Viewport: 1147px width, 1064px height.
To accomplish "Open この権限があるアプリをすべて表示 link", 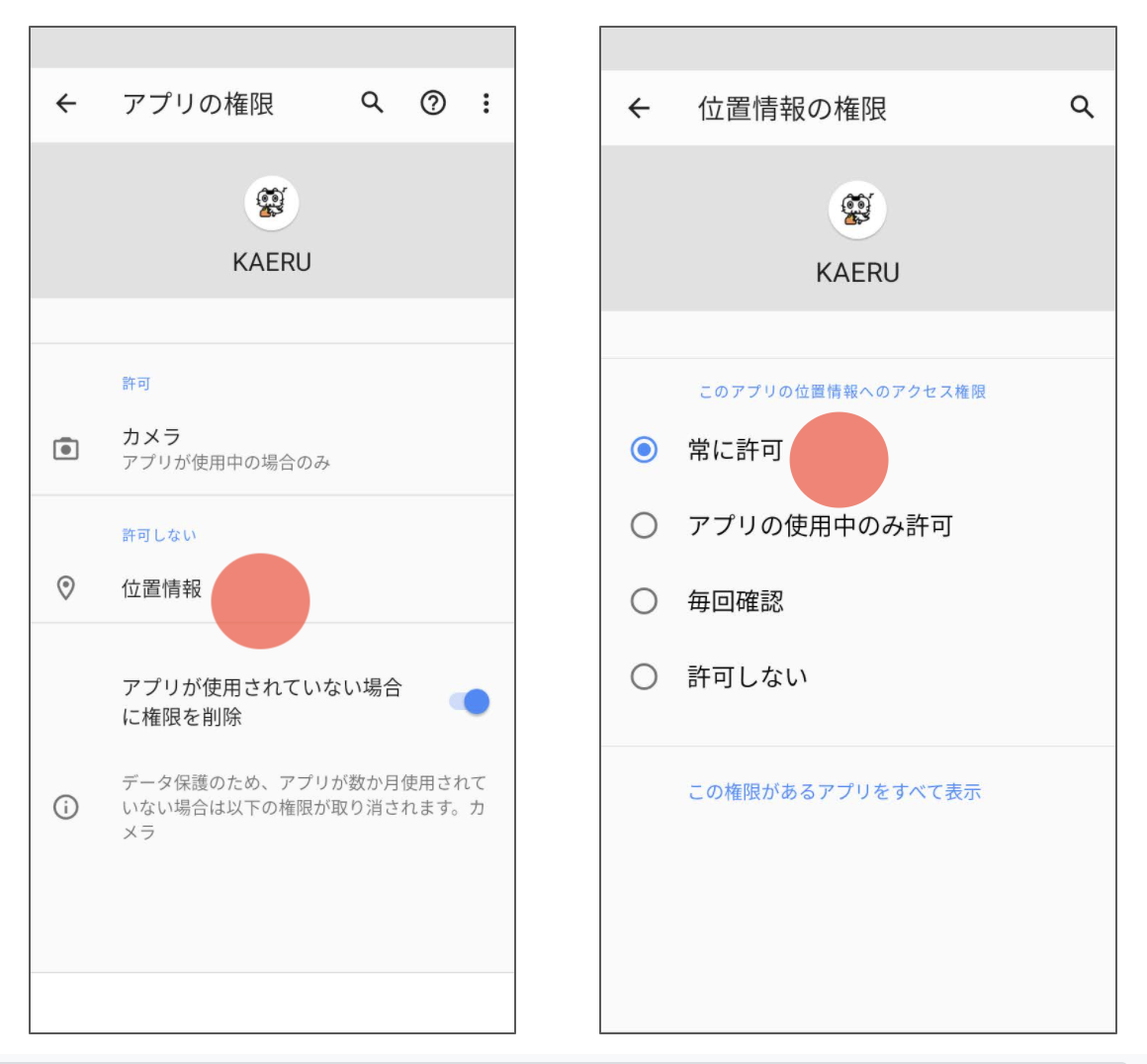I will (x=835, y=792).
